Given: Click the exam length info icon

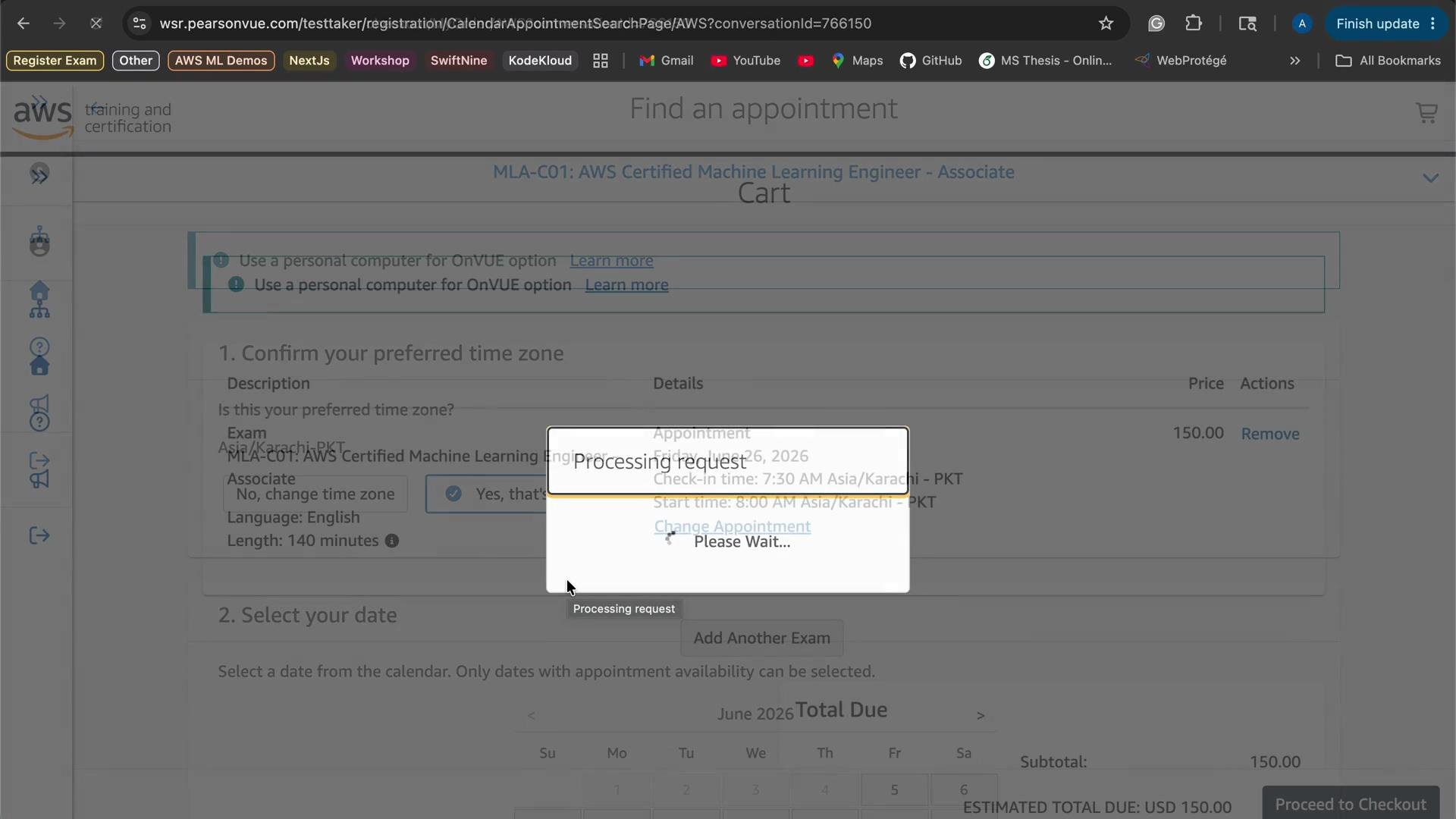Looking at the screenshot, I should [392, 541].
